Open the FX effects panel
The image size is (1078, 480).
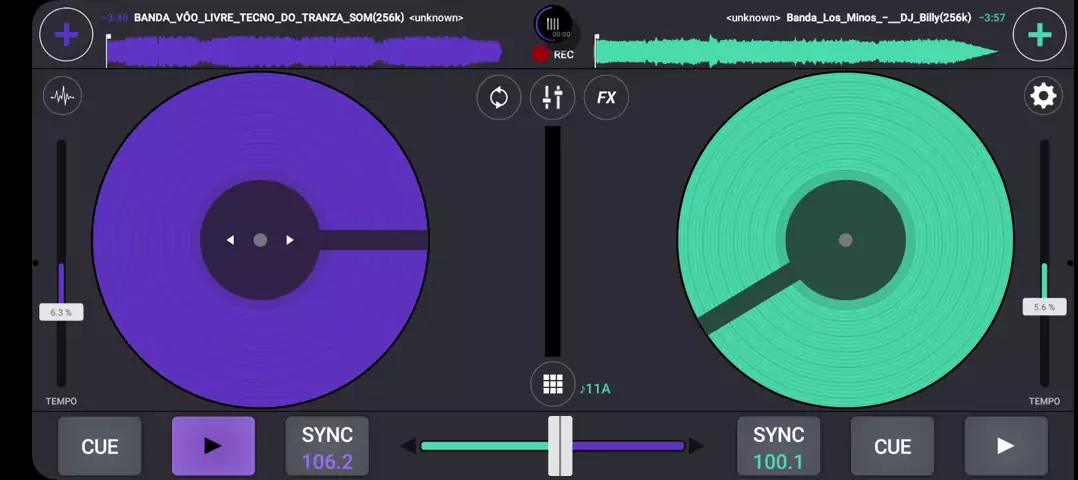606,97
